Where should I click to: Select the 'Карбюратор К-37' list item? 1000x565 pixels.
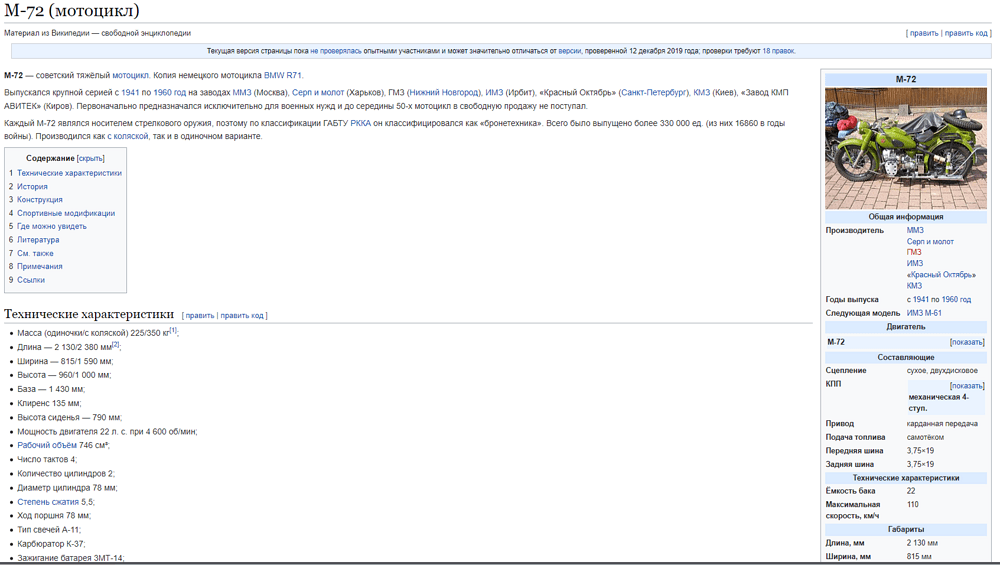[50, 544]
